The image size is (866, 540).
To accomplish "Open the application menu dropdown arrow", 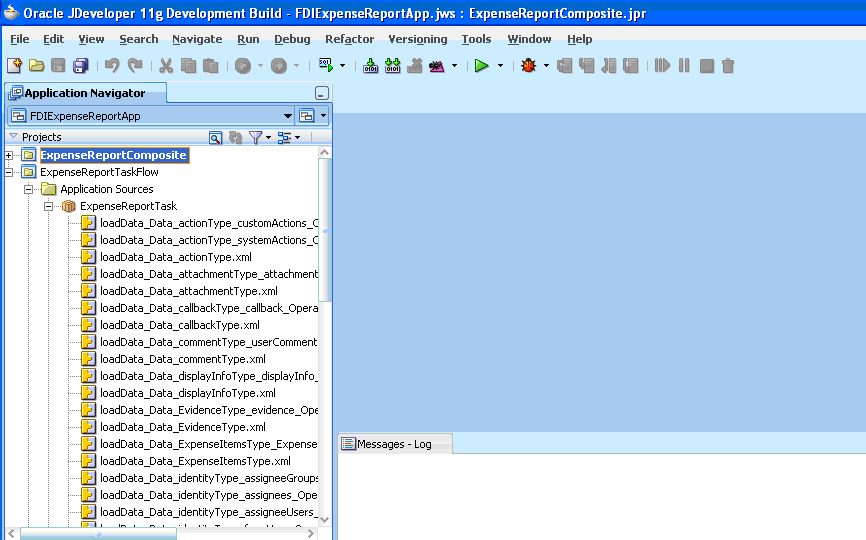I will (323, 116).
